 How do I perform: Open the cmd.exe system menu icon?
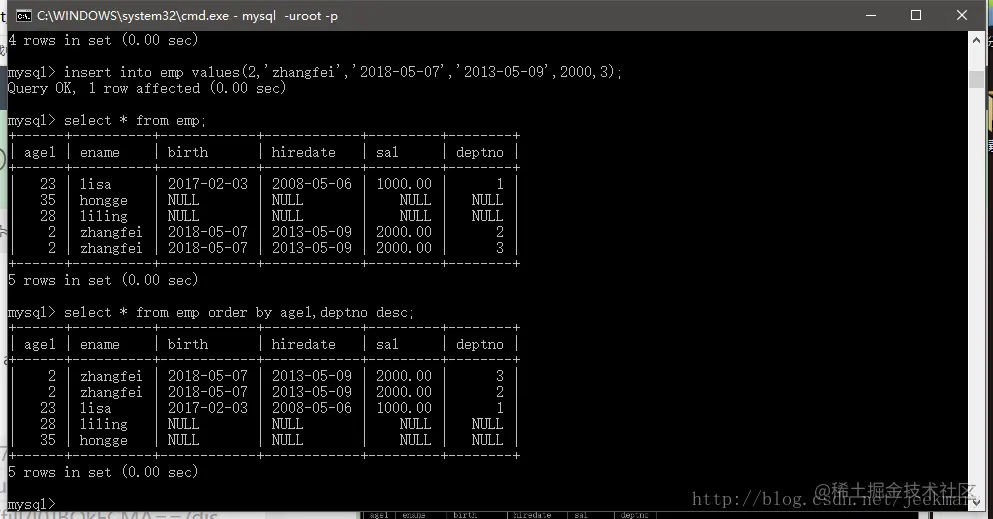[x=23, y=16]
